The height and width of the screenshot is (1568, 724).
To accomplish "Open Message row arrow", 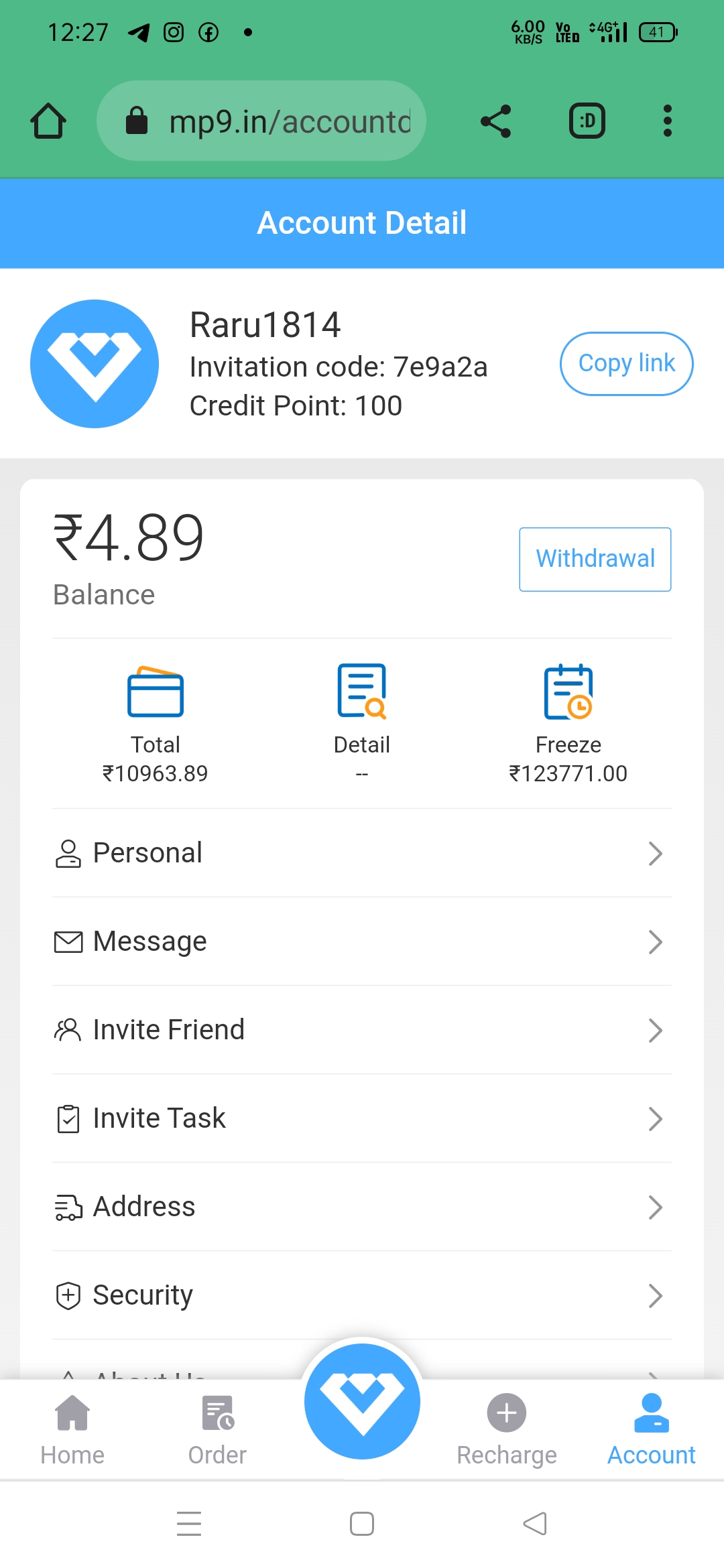I will pos(655,941).
